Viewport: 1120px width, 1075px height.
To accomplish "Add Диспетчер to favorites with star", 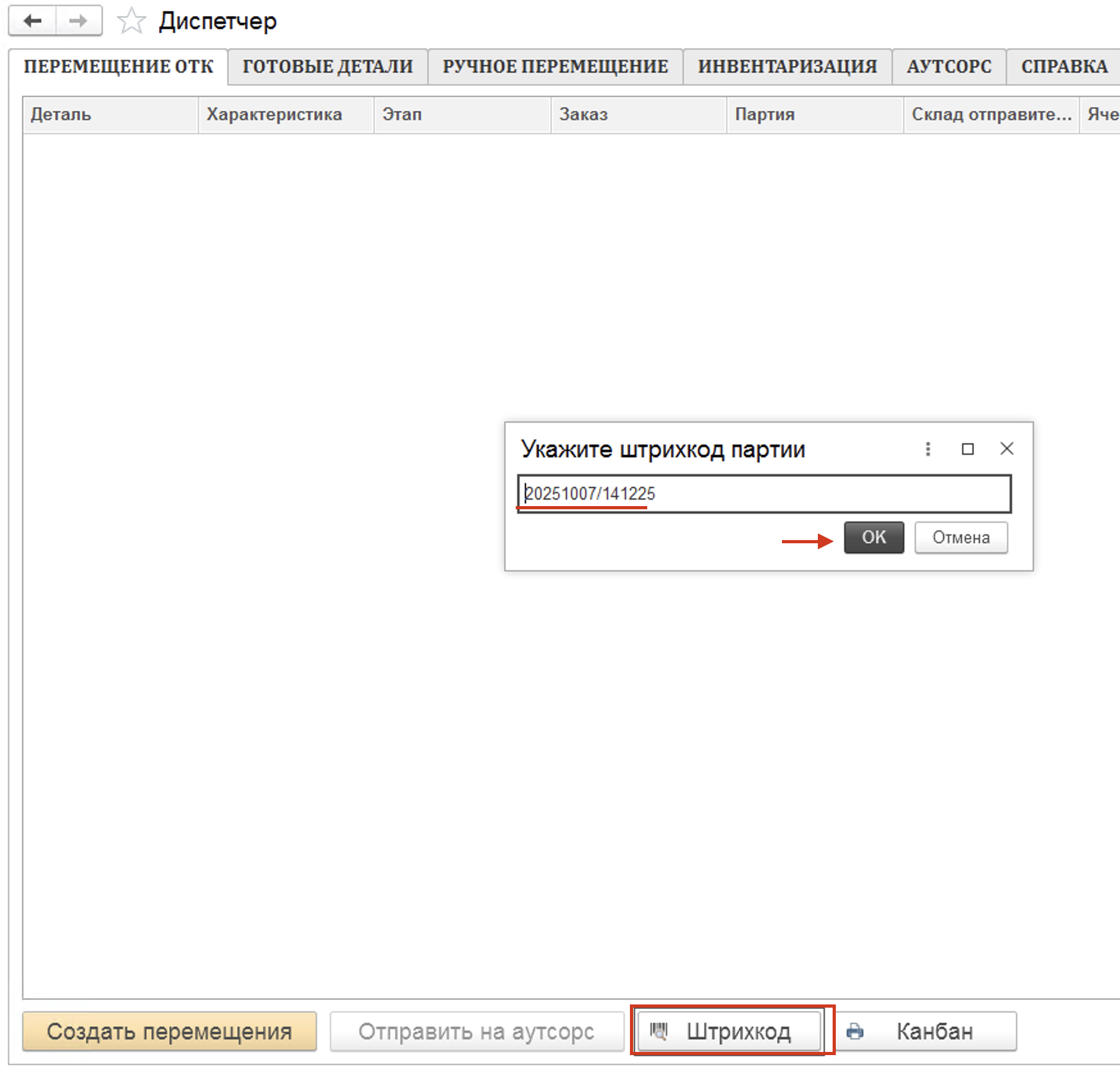I will pos(132,21).
